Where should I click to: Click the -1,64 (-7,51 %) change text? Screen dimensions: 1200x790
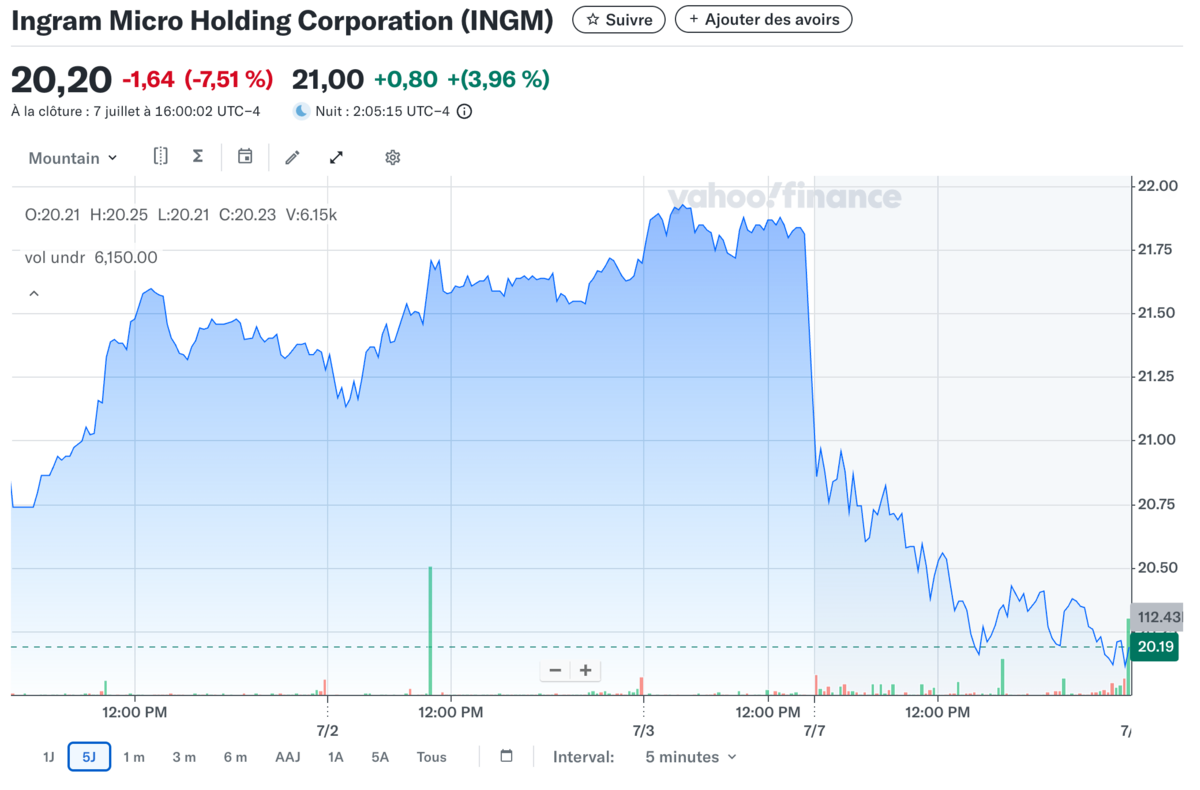click(x=197, y=78)
